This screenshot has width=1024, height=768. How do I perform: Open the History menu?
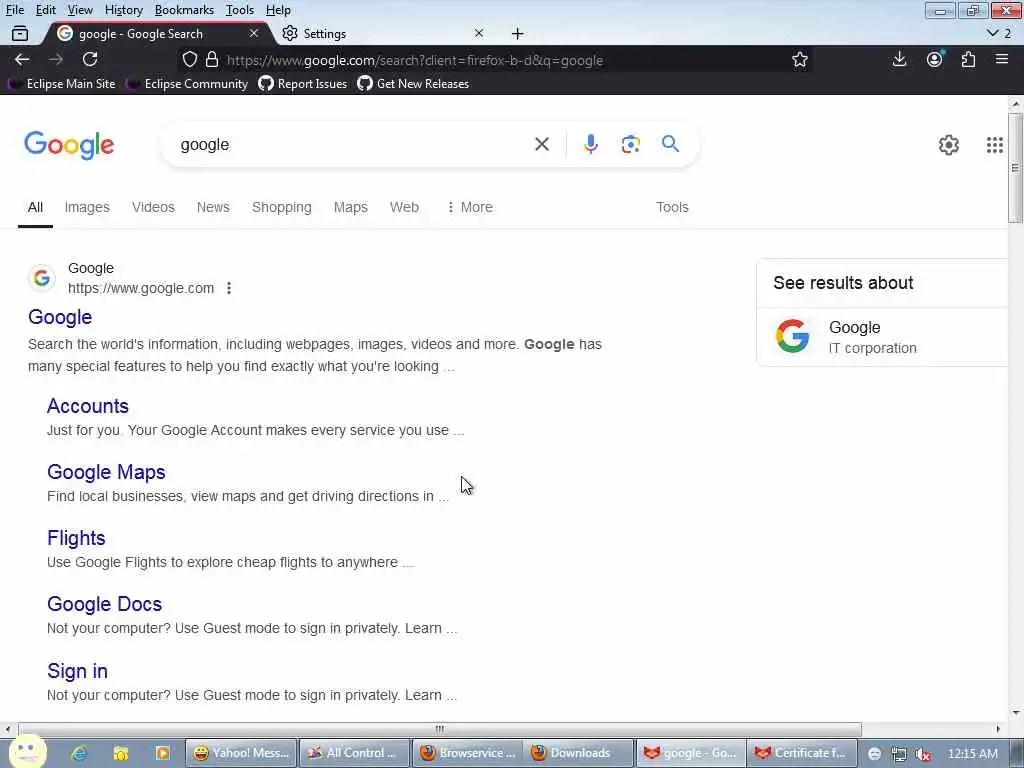coord(123,10)
